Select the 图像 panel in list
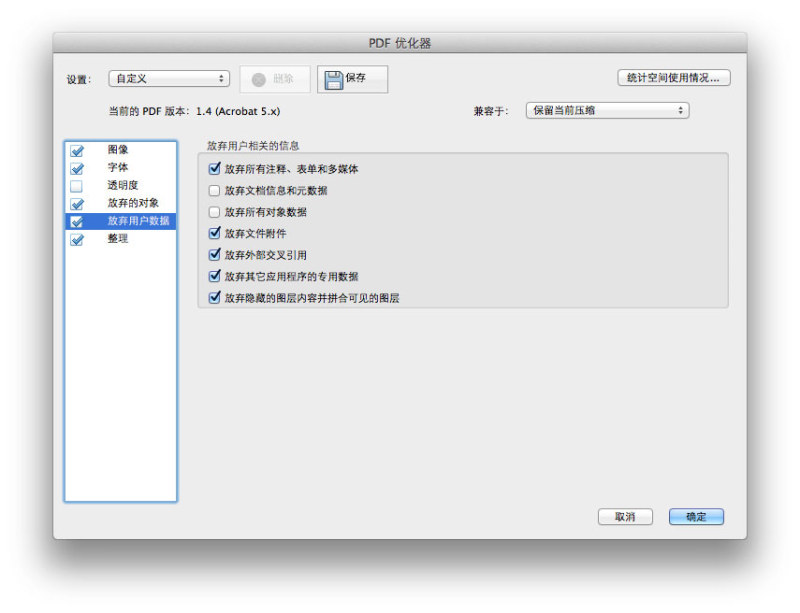This screenshot has width=800, height=613. (x=118, y=150)
